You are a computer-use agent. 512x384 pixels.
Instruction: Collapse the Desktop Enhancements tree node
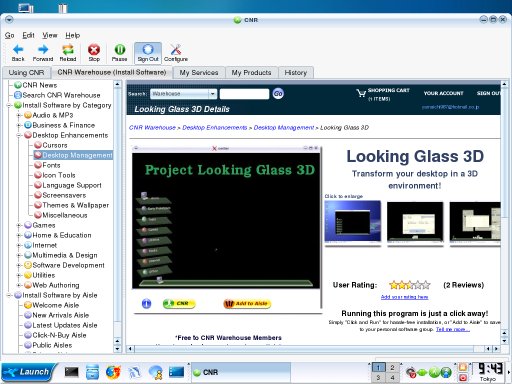(19, 135)
